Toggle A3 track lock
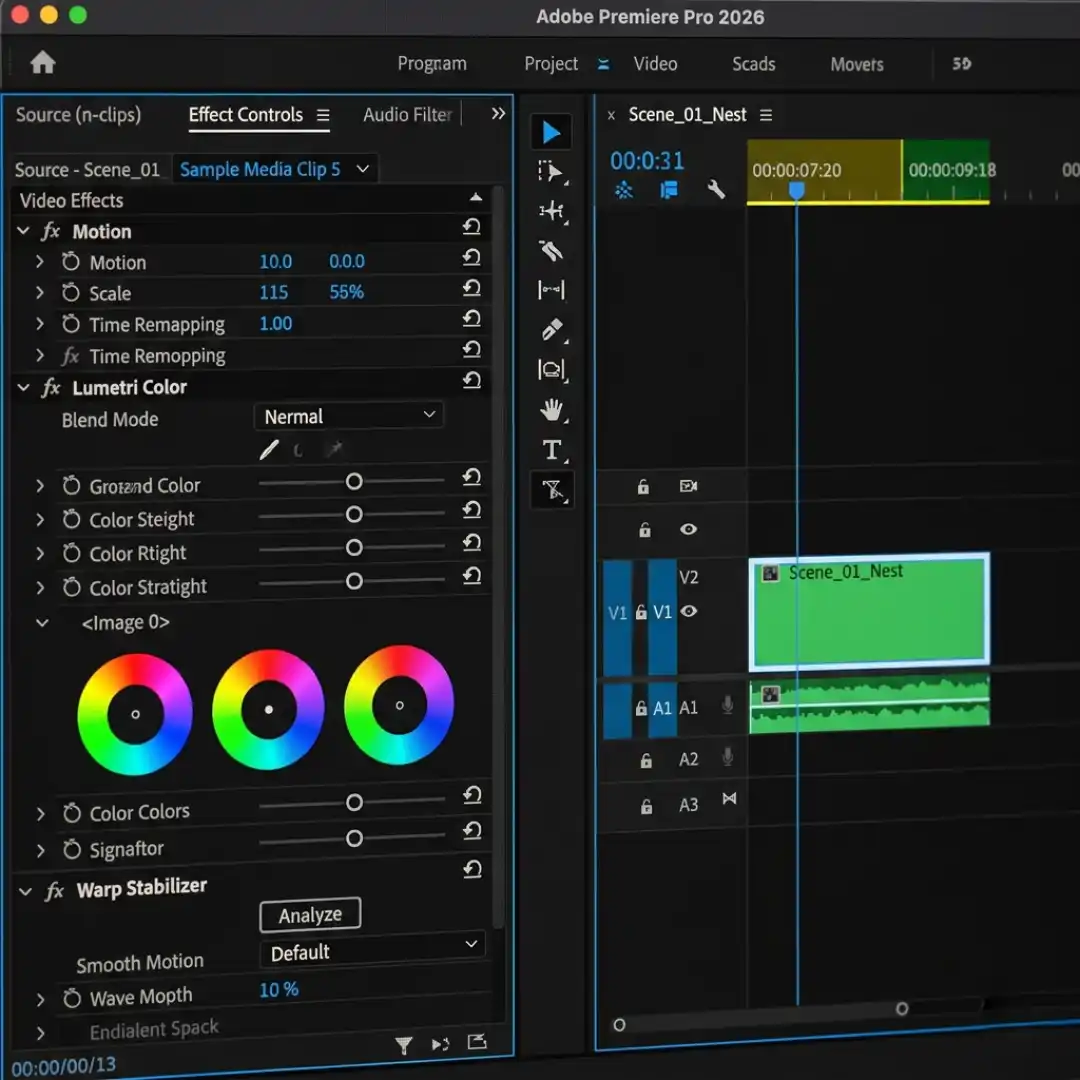The width and height of the screenshot is (1080, 1080). 646,806
